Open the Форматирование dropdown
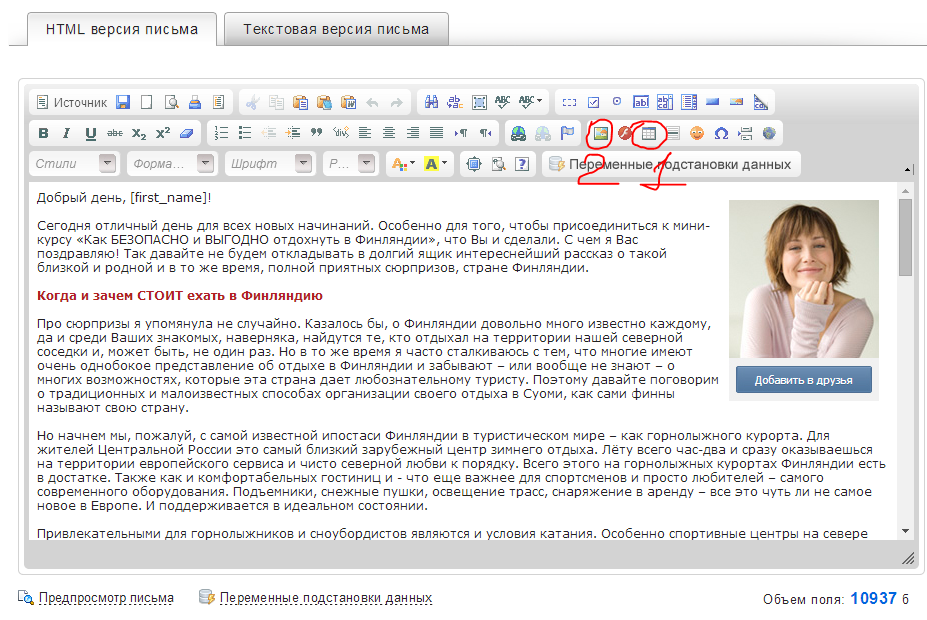 172,164
